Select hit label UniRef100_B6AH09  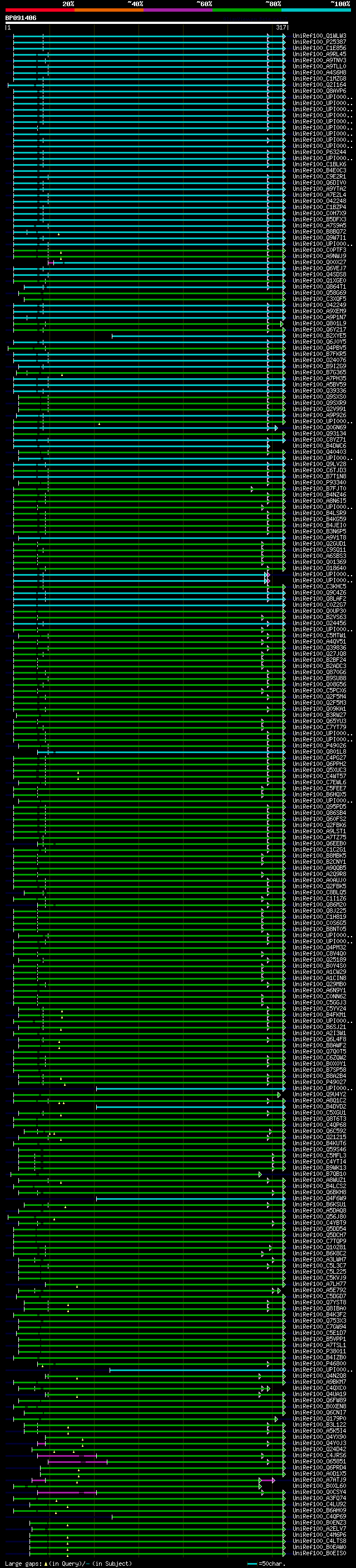tap(319, 1510)
